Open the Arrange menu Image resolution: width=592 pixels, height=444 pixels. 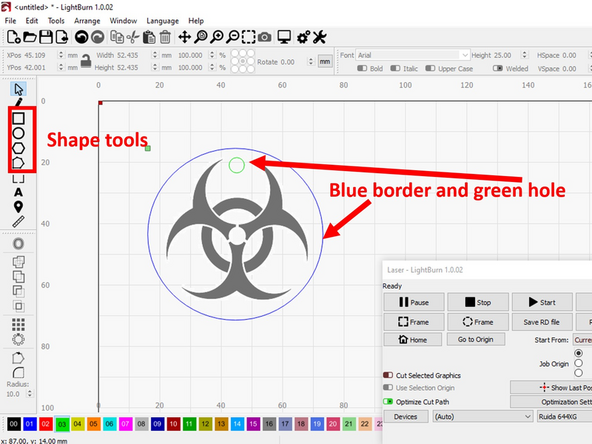point(87,21)
